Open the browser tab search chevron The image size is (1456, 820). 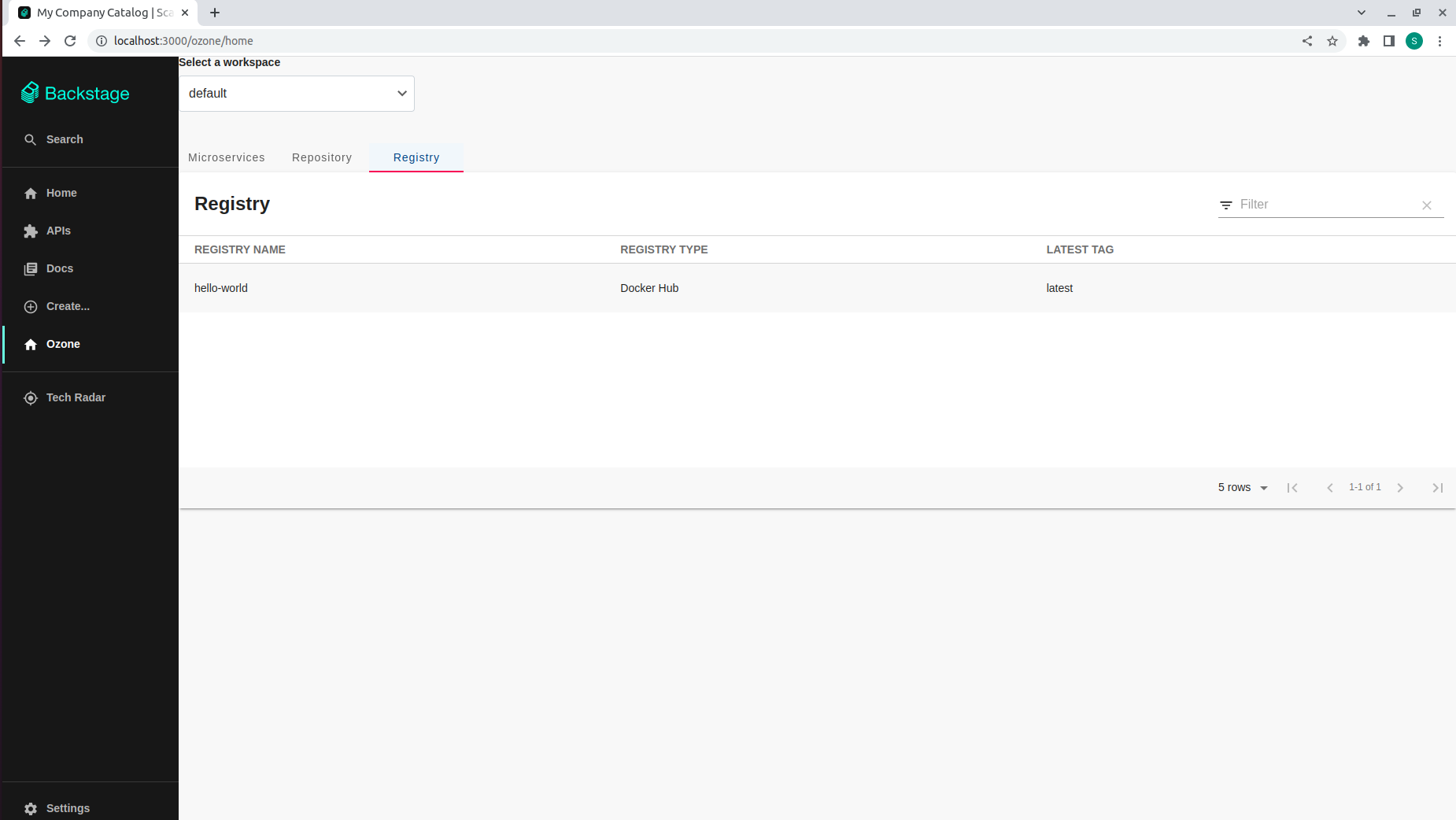pos(1362,13)
